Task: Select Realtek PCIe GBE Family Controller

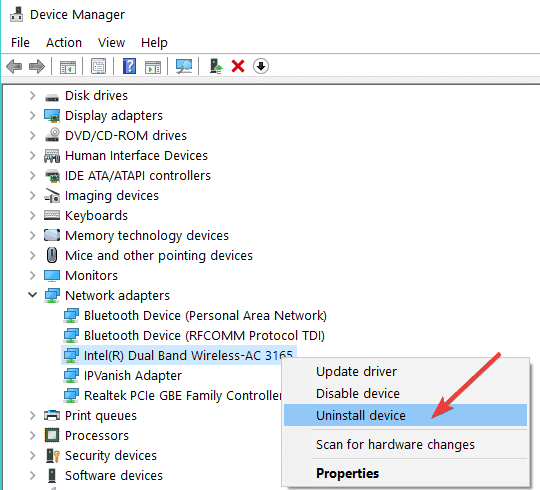Action: click(x=183, y=396)
